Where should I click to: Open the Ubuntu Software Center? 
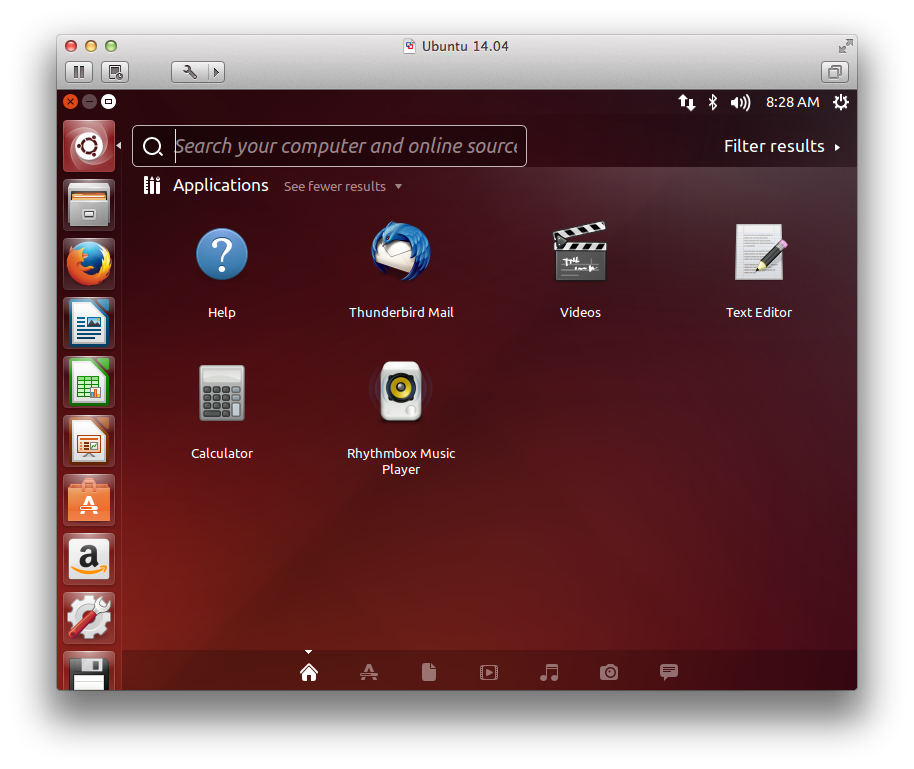click(x=88, y=500)
